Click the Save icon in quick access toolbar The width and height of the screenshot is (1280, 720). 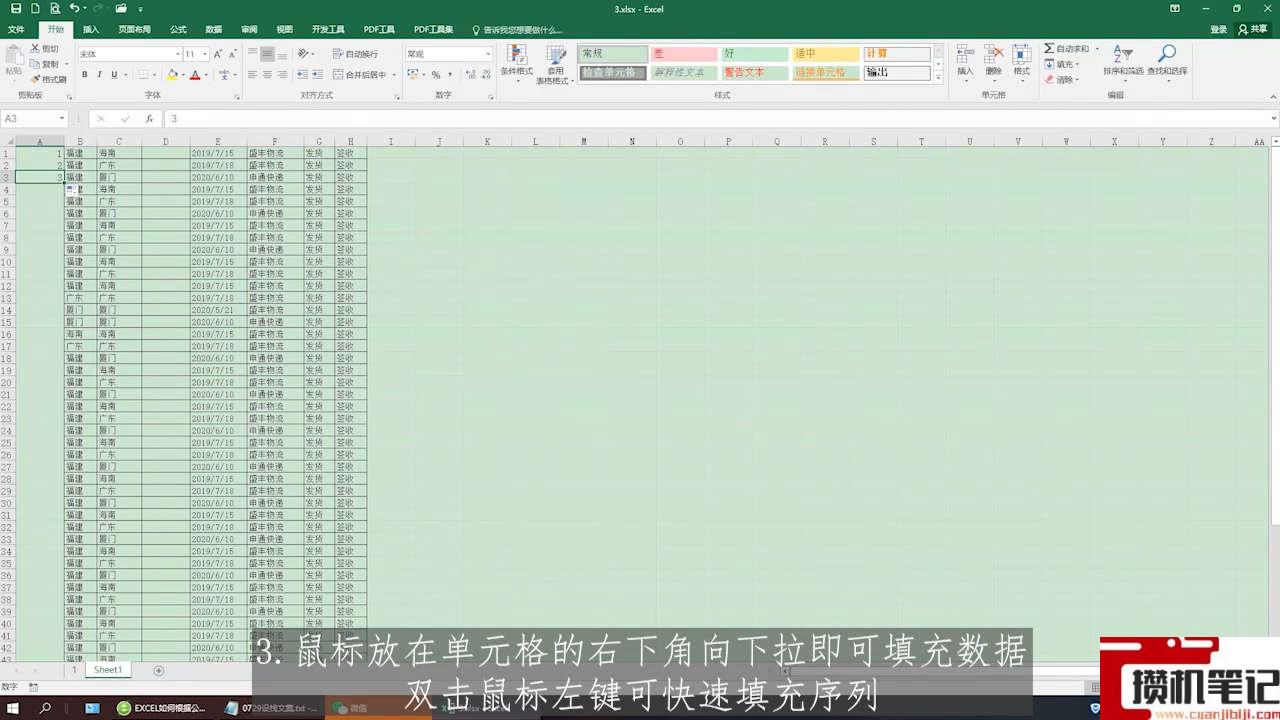point(16,8)
